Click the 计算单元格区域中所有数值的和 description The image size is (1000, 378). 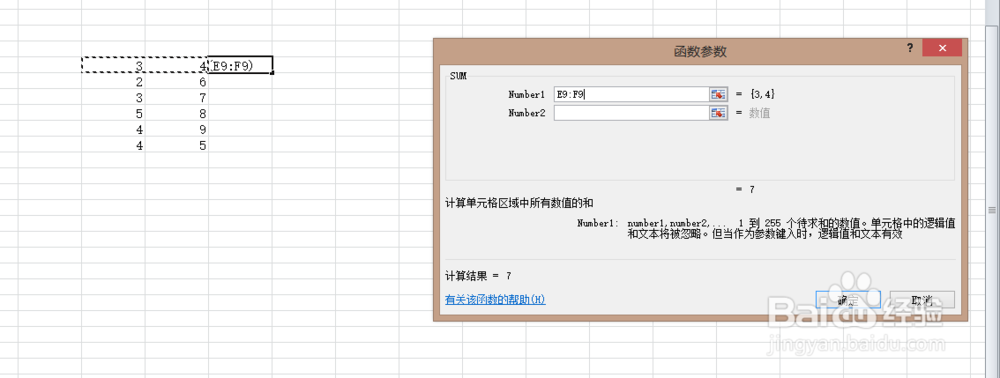[x=519, y=203]
